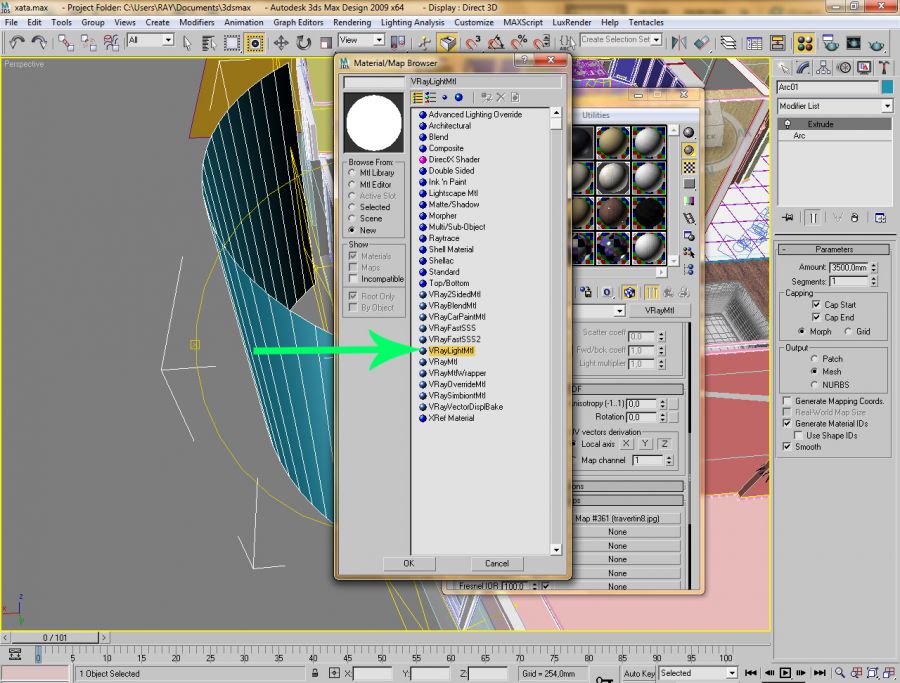900x683 pixels.
Task: Click Zoom magnifier viewport control
Action: (x=839, y=673)
